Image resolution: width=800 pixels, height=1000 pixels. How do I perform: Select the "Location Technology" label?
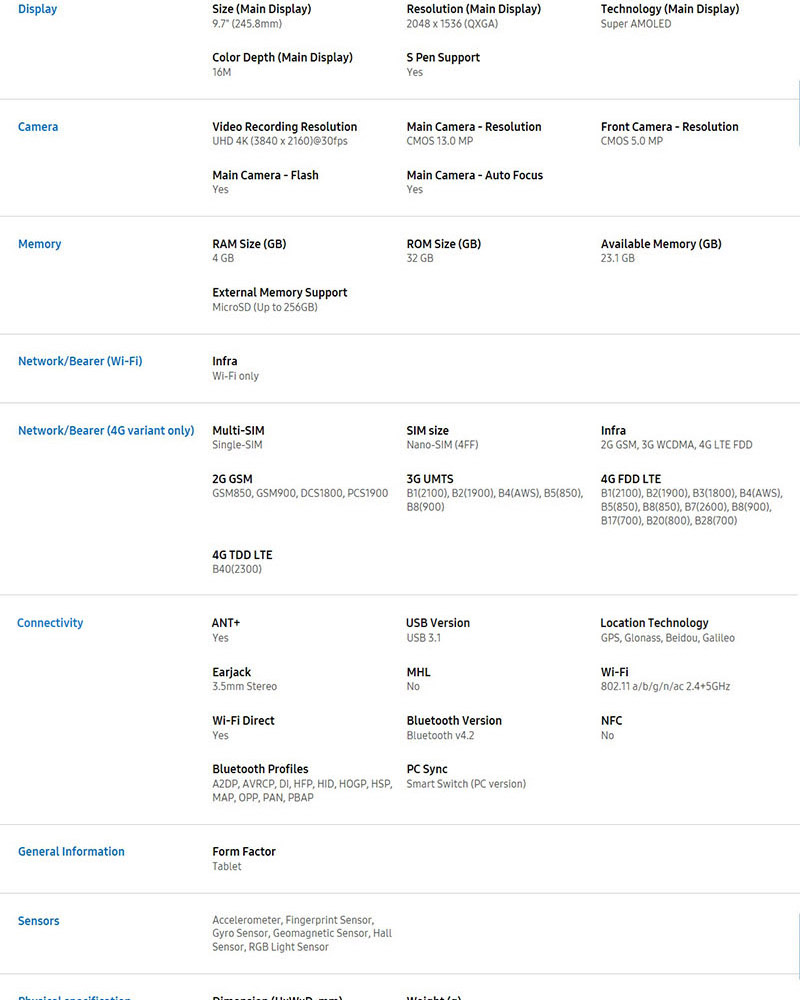654,624
